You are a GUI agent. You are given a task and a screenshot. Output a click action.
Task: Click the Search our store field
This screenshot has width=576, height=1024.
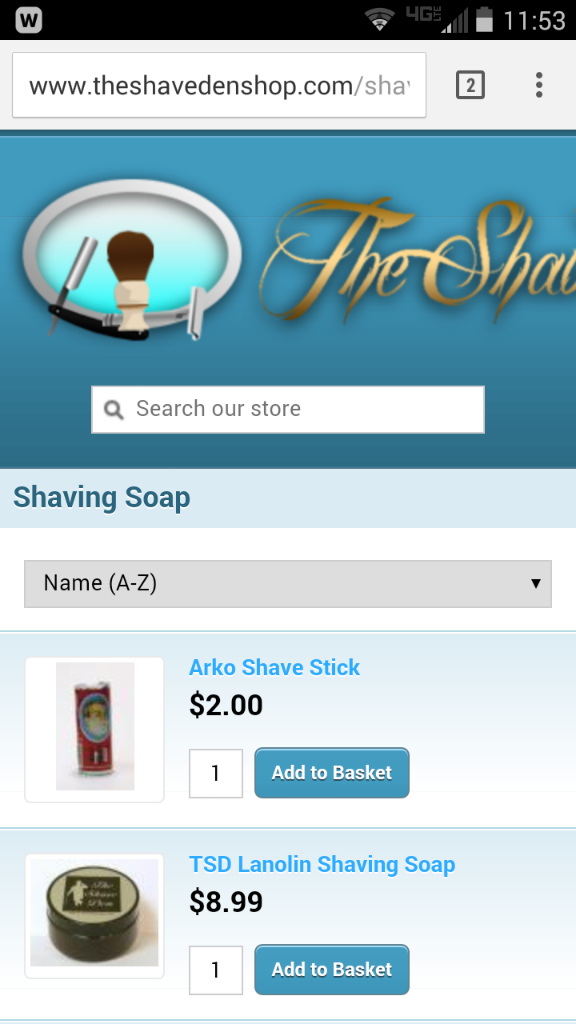(288, 409)
